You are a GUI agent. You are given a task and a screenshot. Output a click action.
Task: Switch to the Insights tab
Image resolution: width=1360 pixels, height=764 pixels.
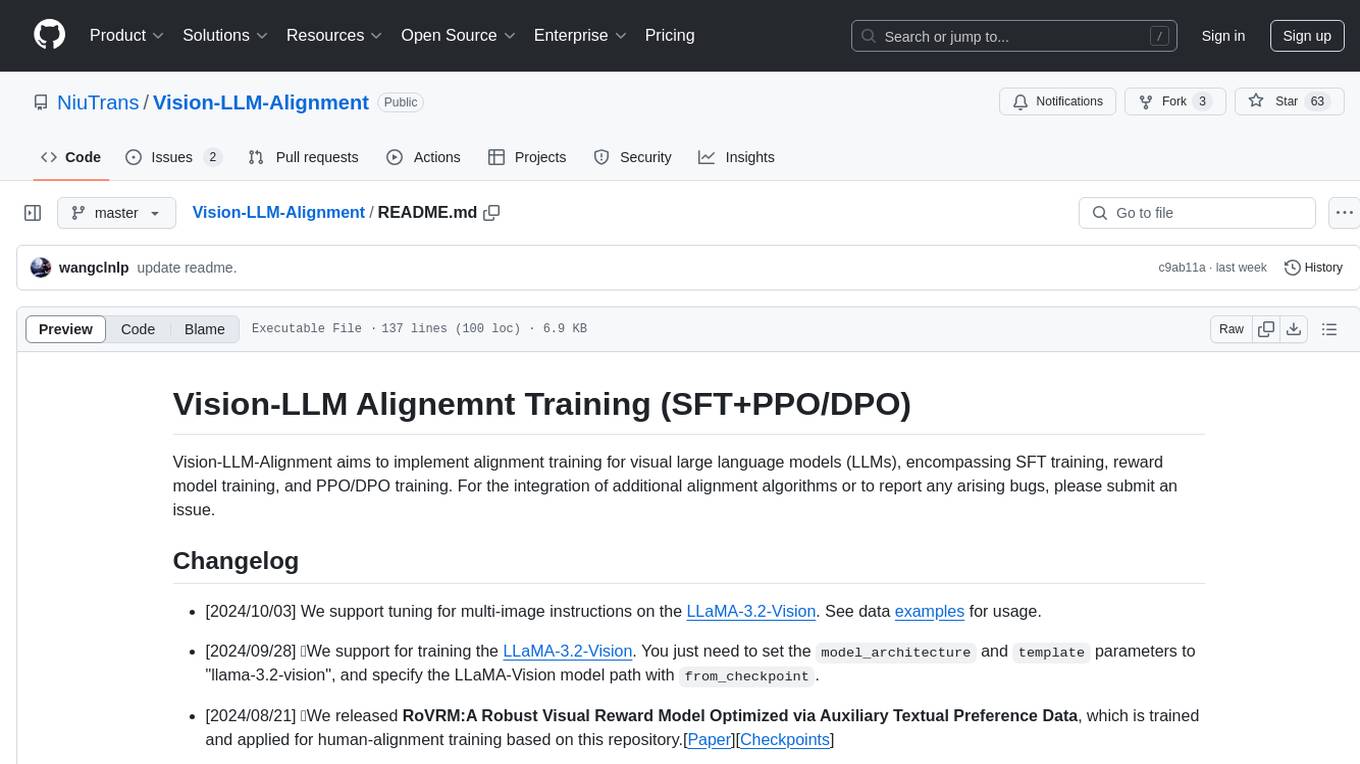[x=737, y=157]
